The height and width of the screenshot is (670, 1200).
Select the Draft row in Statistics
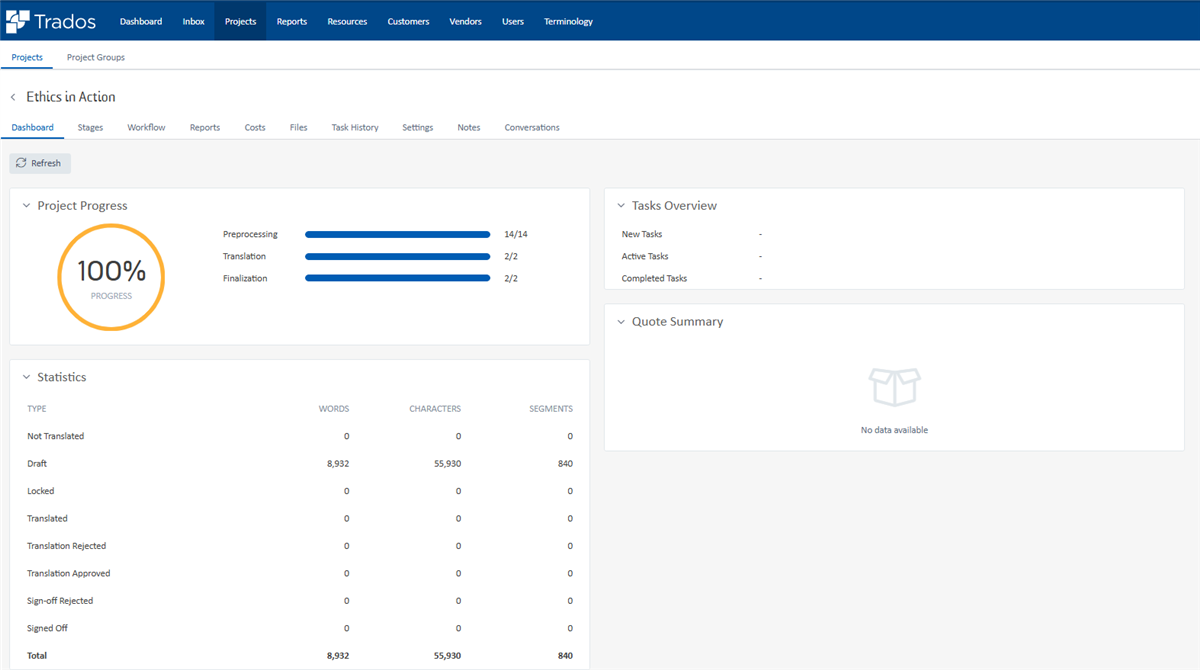click(300, 463)
